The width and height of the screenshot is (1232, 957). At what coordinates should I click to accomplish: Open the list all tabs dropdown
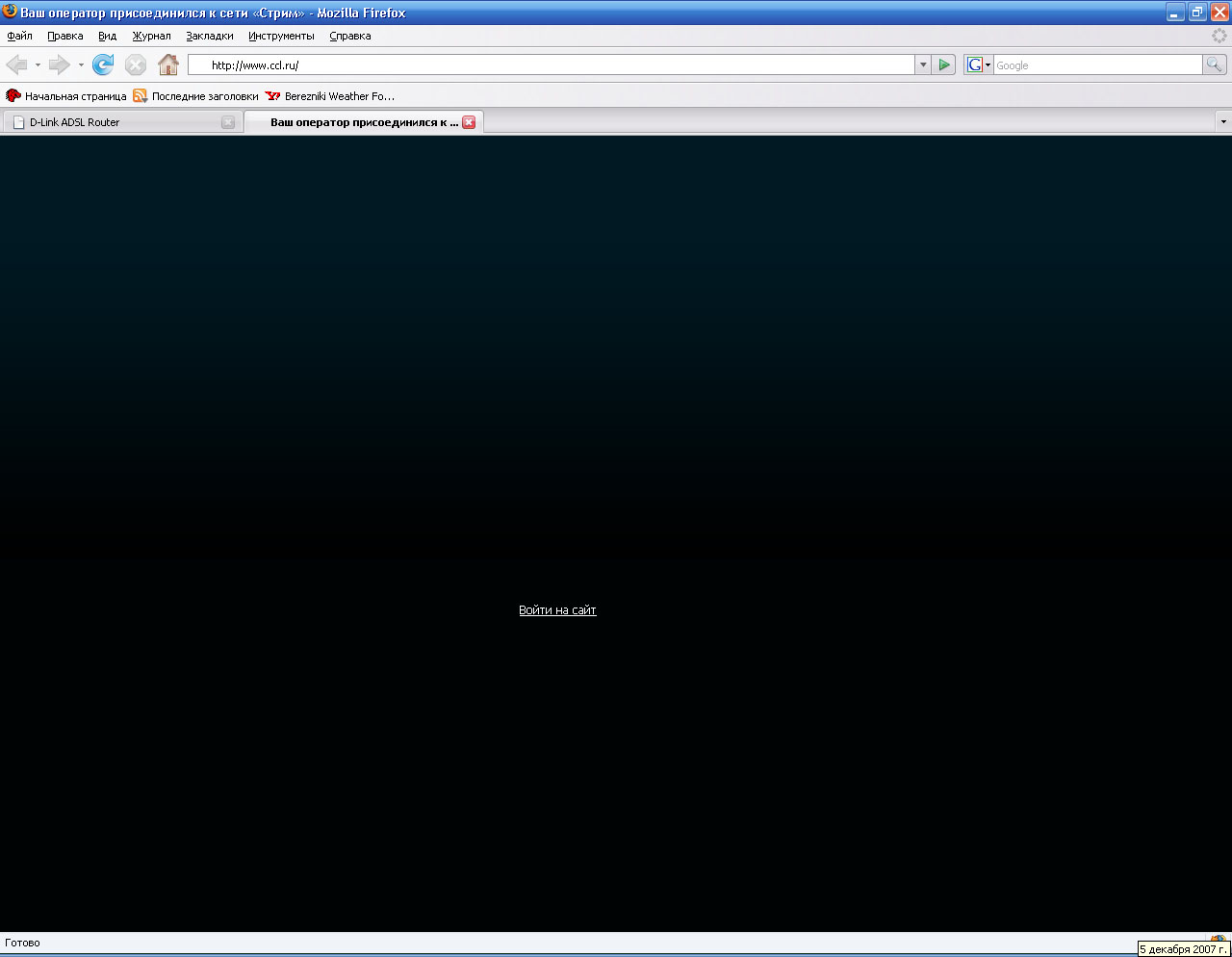(x=1223, y=122)
